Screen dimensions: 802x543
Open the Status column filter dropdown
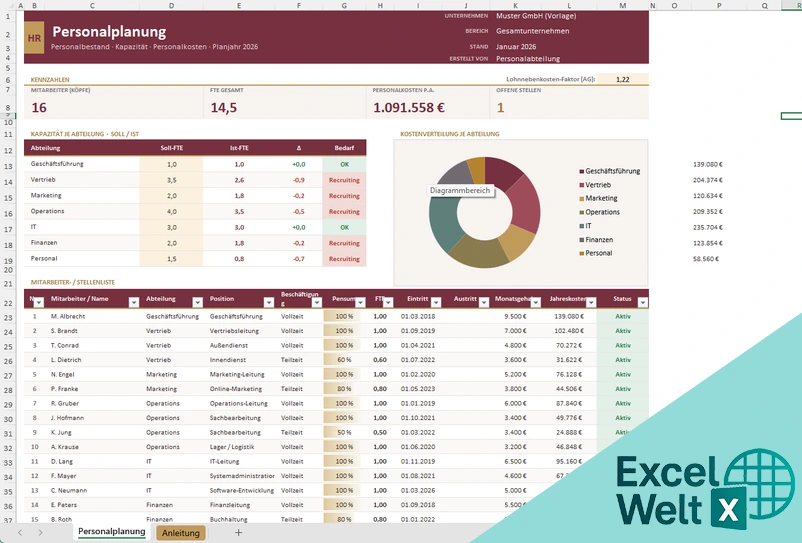pos(642,303)
